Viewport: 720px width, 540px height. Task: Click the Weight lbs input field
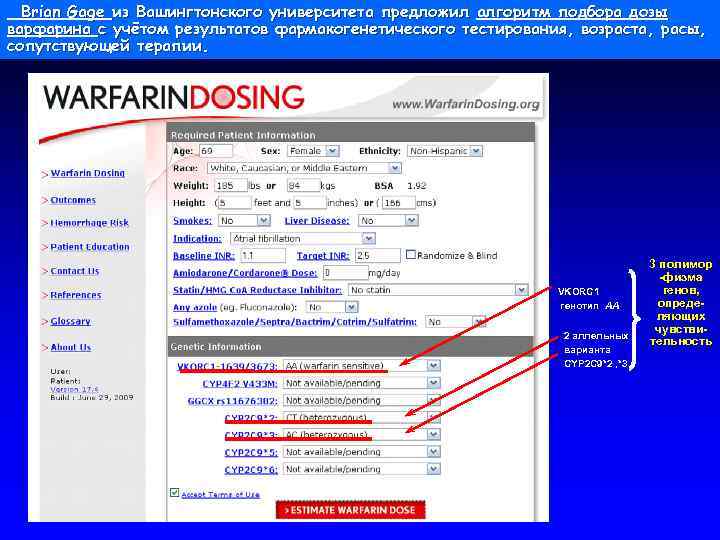pos(231,186)
